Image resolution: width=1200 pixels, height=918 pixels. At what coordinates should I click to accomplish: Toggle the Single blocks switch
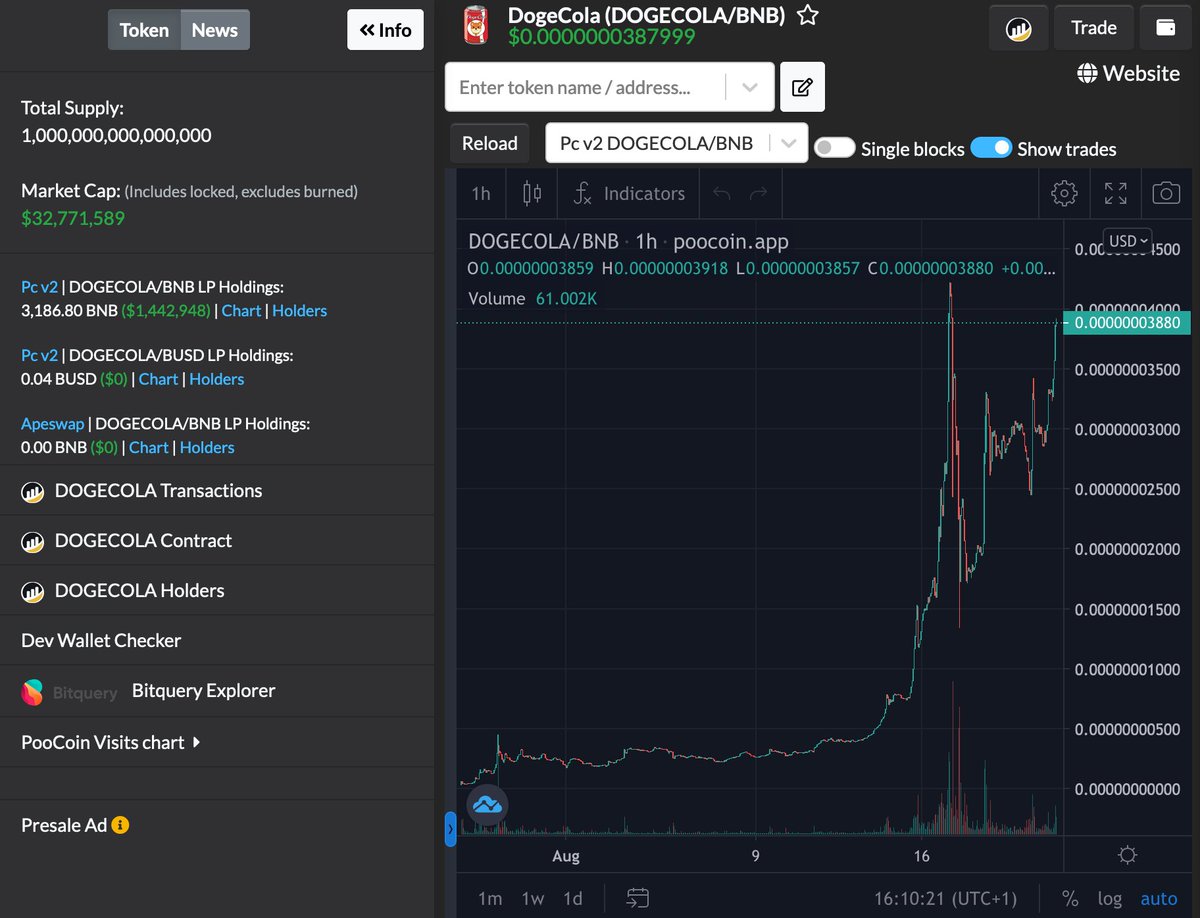click(834, 148)
